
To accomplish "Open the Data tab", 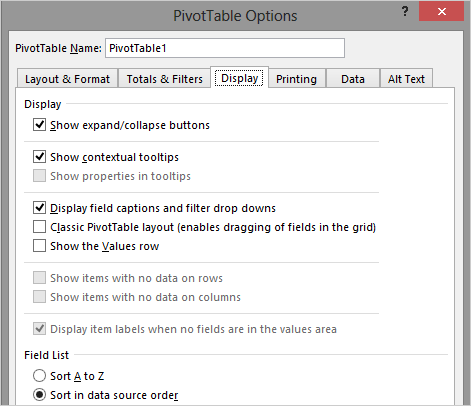I will (353, 79).
